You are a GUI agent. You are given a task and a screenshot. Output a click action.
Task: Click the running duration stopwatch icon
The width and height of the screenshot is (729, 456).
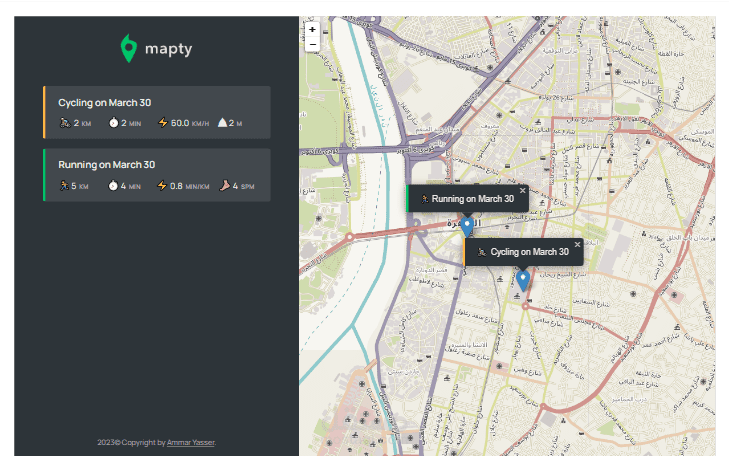click(x=114, y=186)
